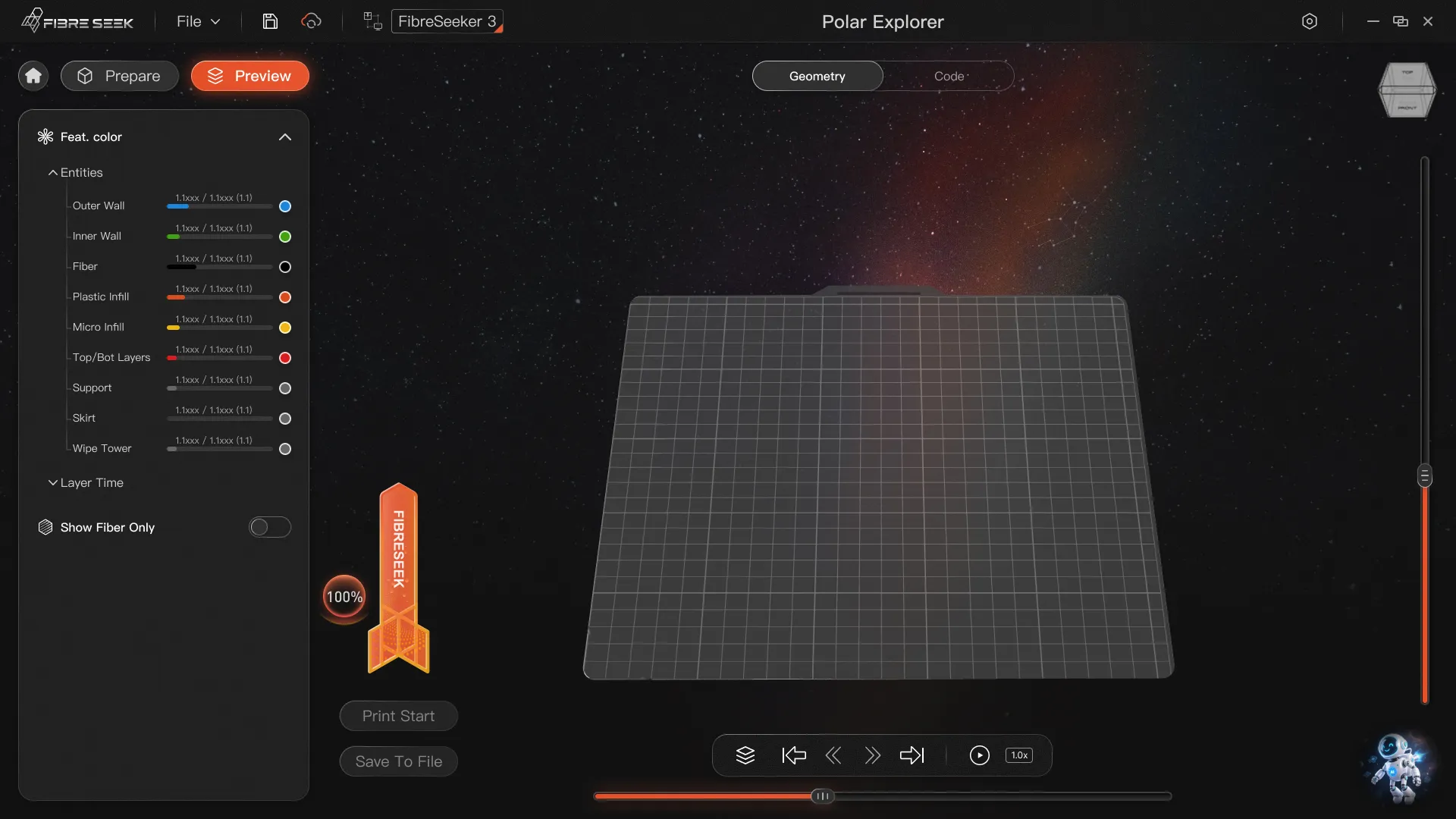Click the view orientation cube

1407,90
